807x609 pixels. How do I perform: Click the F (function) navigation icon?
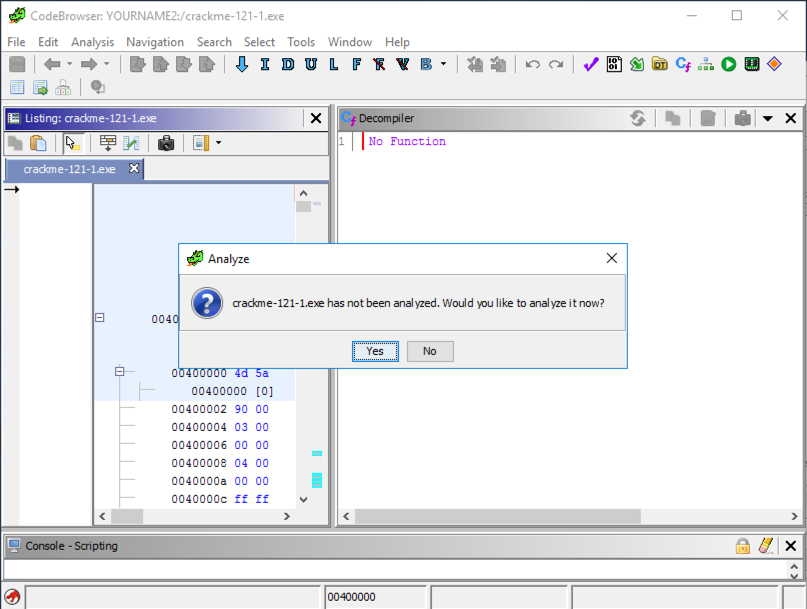pos(356,64)
